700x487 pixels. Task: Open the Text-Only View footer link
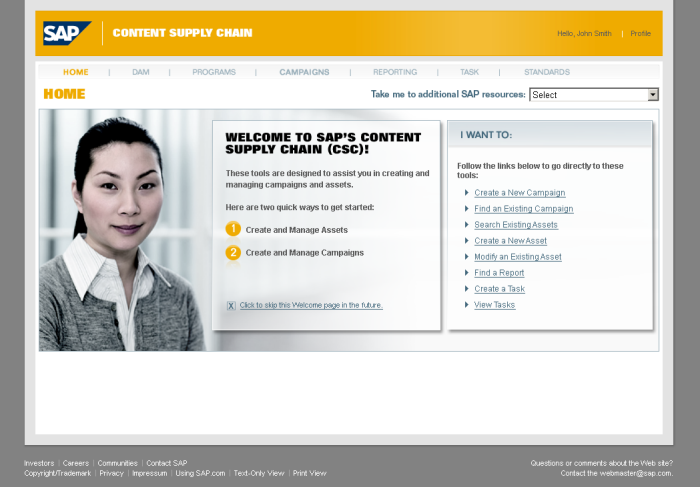tap(259, 473)
